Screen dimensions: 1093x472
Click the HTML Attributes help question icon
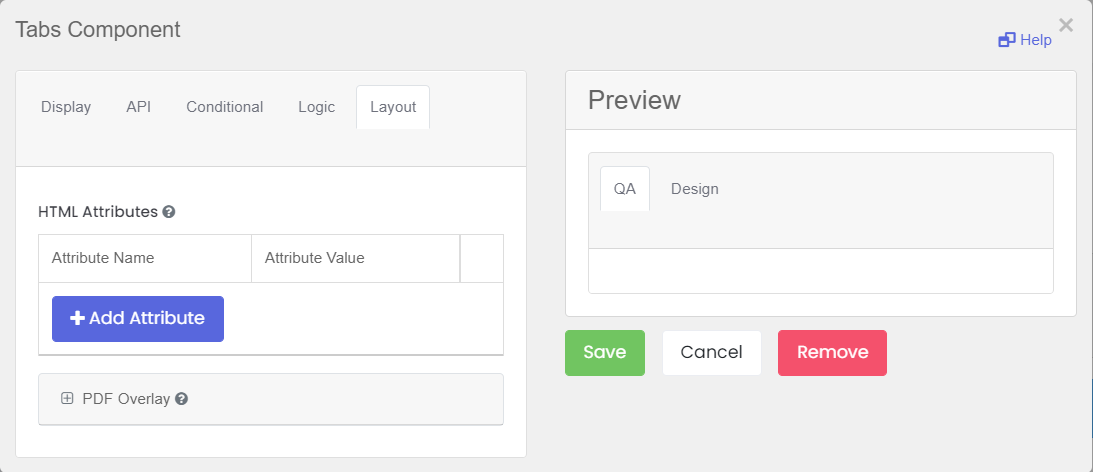click(169, 212)
